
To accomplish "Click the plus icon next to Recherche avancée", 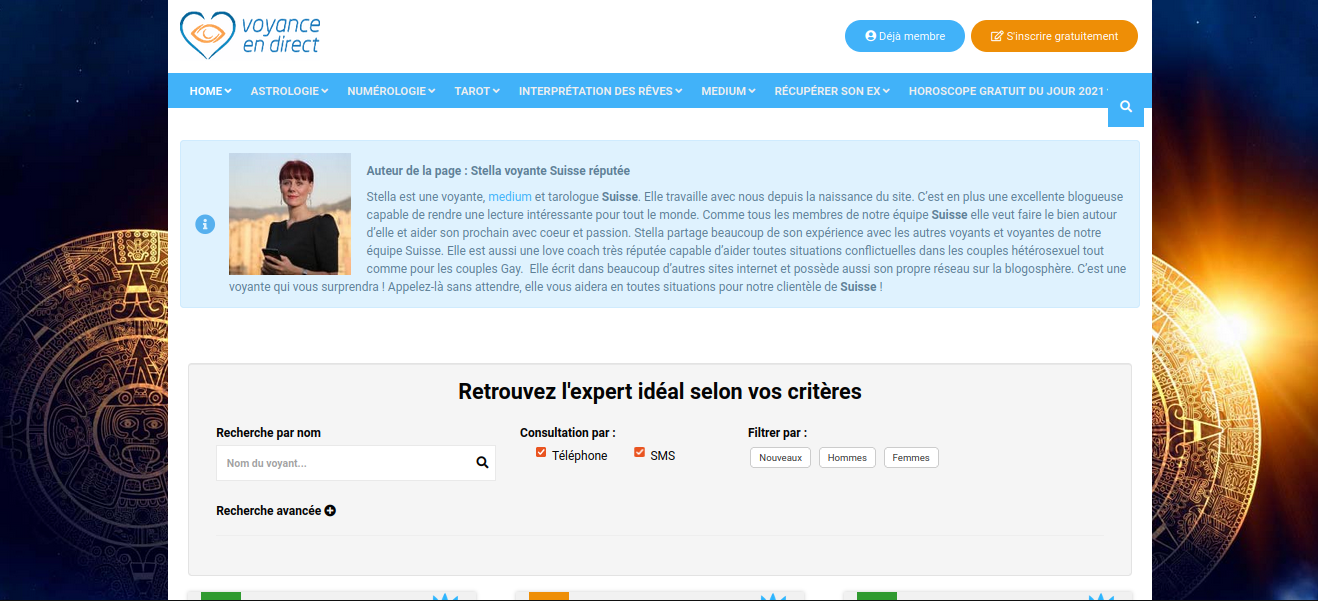I will [x=331, y=510].
